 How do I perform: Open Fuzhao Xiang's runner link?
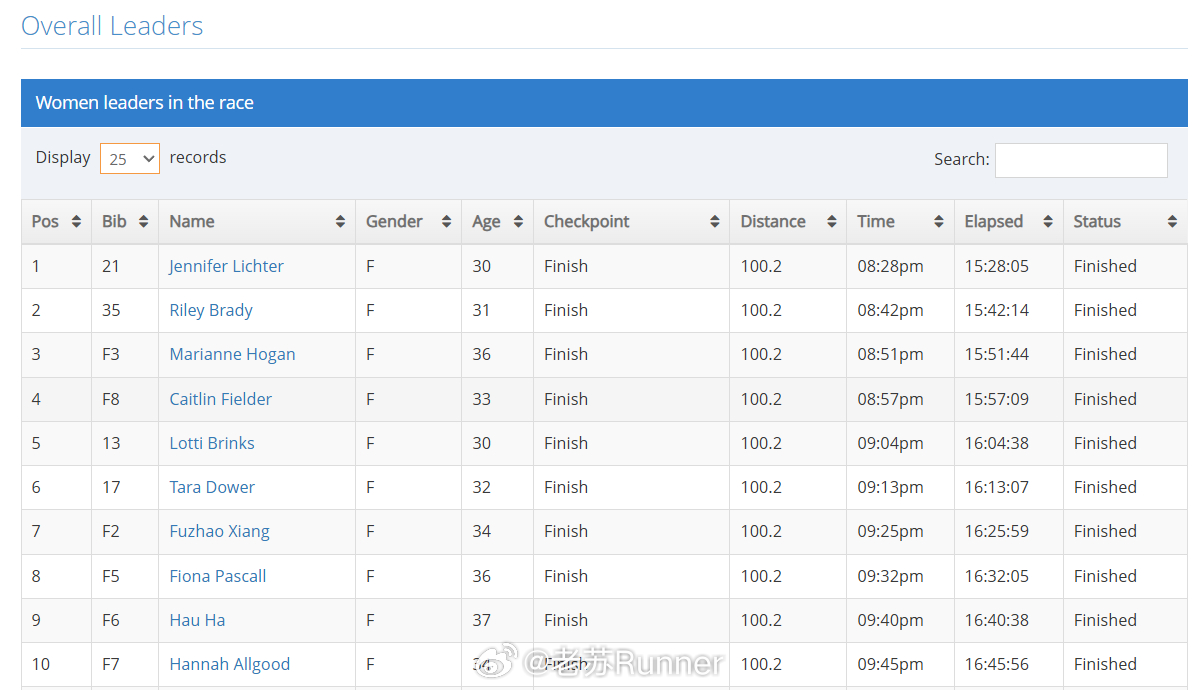pos(219,531)
